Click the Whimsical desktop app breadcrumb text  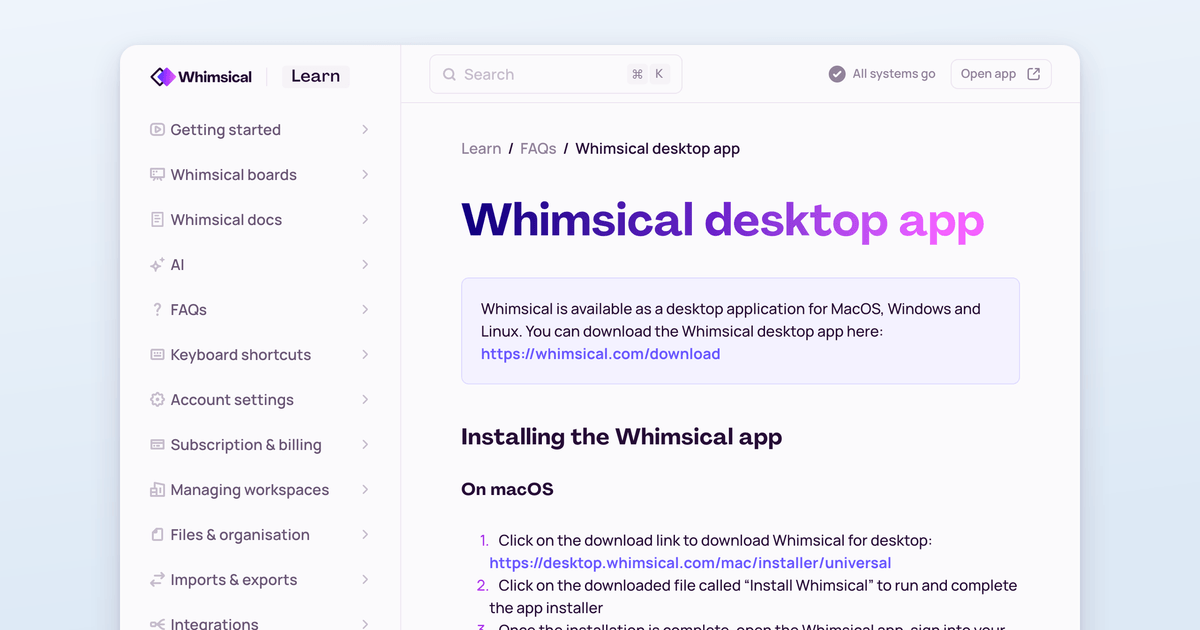pyautogui.click(x=657, y=149)
